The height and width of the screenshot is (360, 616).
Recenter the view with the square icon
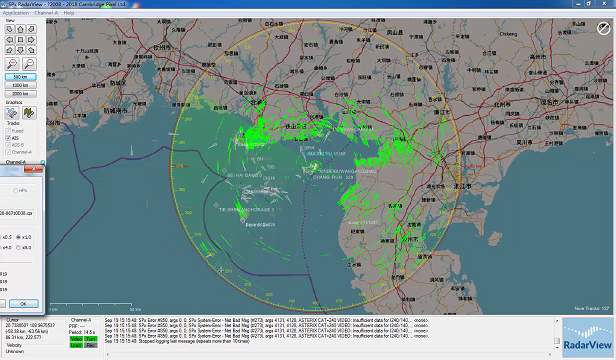[20, 40]
